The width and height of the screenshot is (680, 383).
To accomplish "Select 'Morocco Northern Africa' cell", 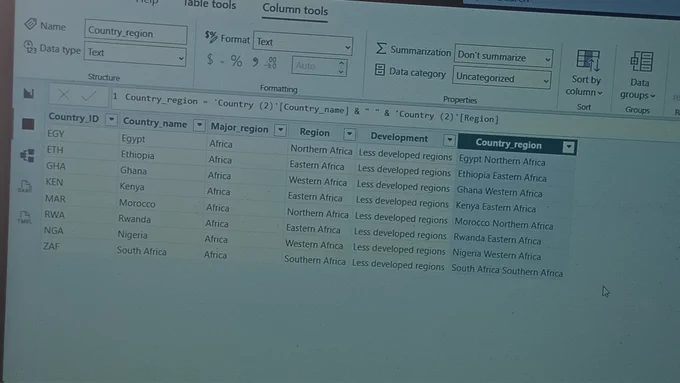I will 504,224.
